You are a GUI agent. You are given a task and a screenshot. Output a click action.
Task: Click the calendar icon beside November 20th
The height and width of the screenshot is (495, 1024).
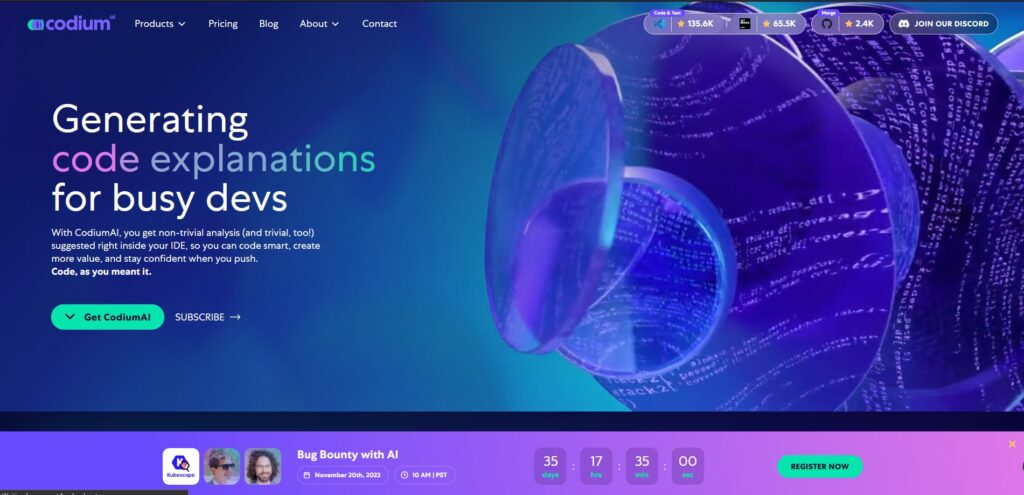click(x=307, y=475)
